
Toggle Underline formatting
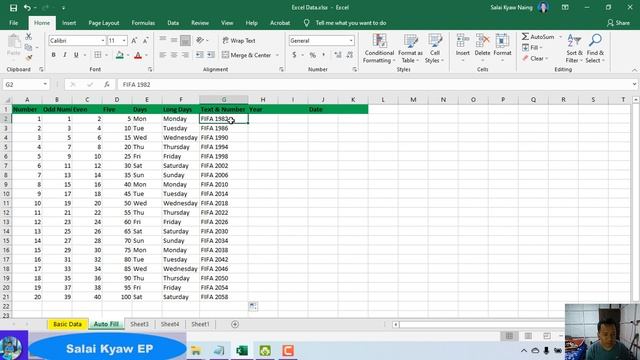click(x=76, y=55)
